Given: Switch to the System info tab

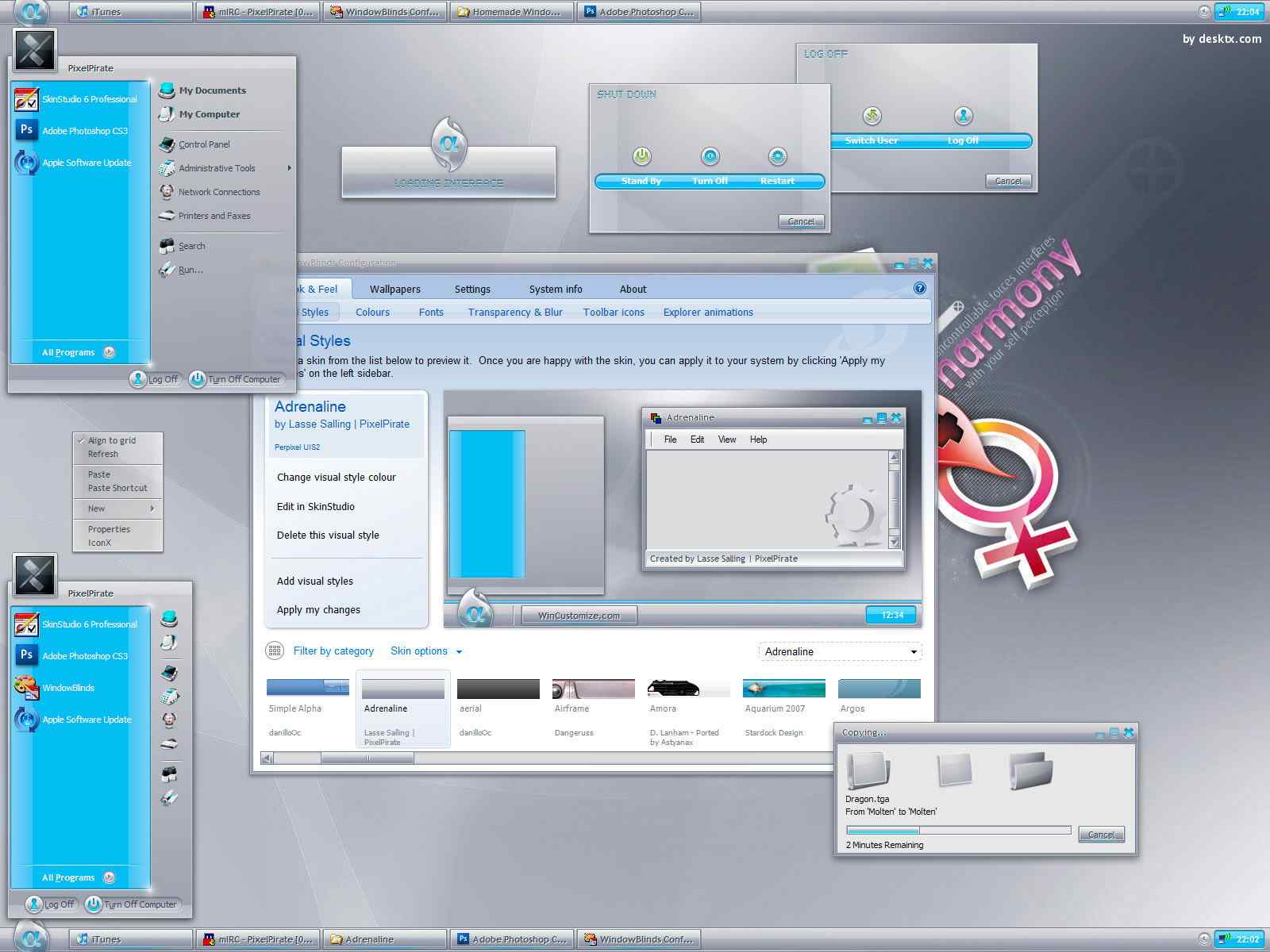Looking at the screenshot, I should tap(556, 289).
